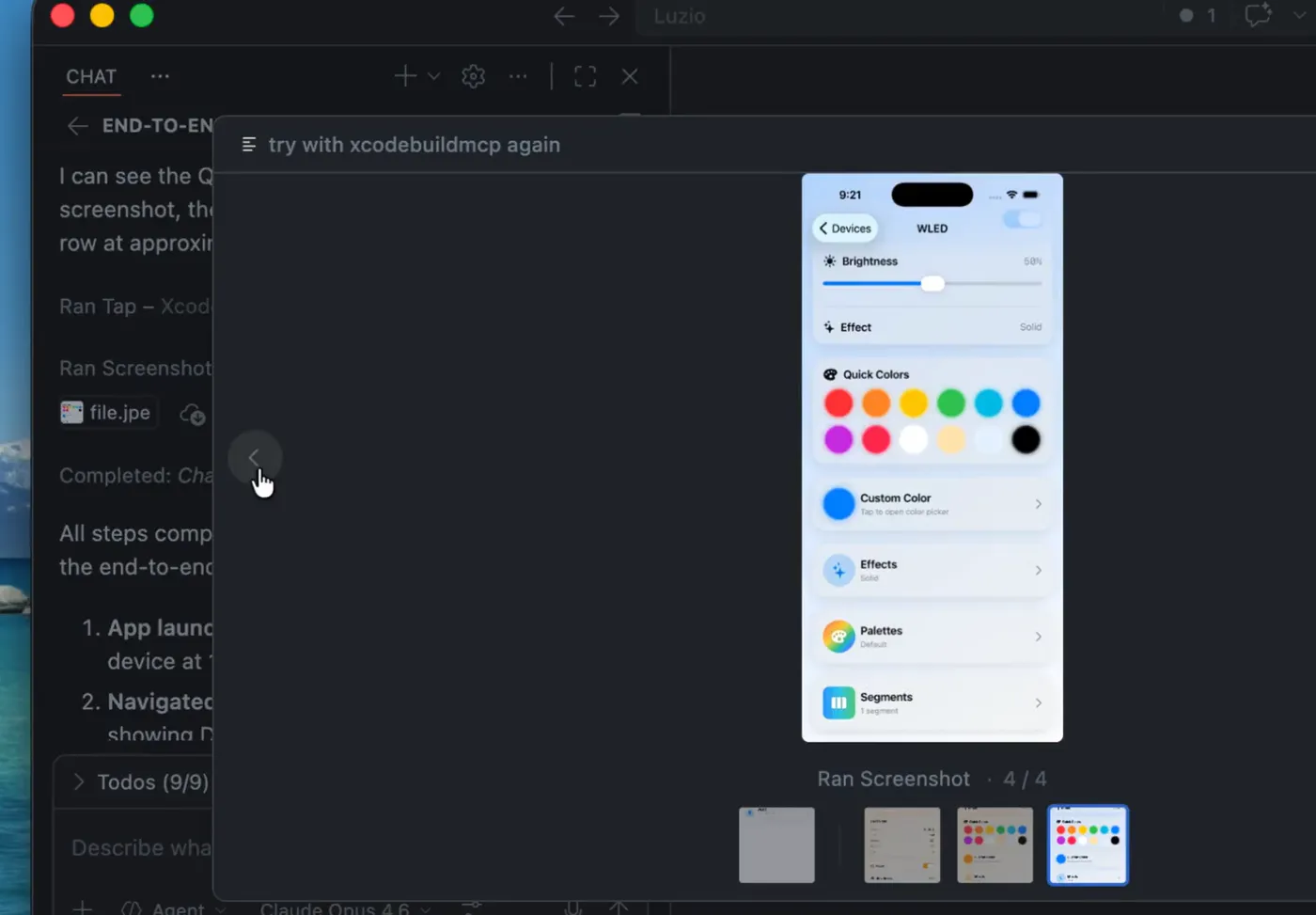Open chat settings with the gear icon

473,76
